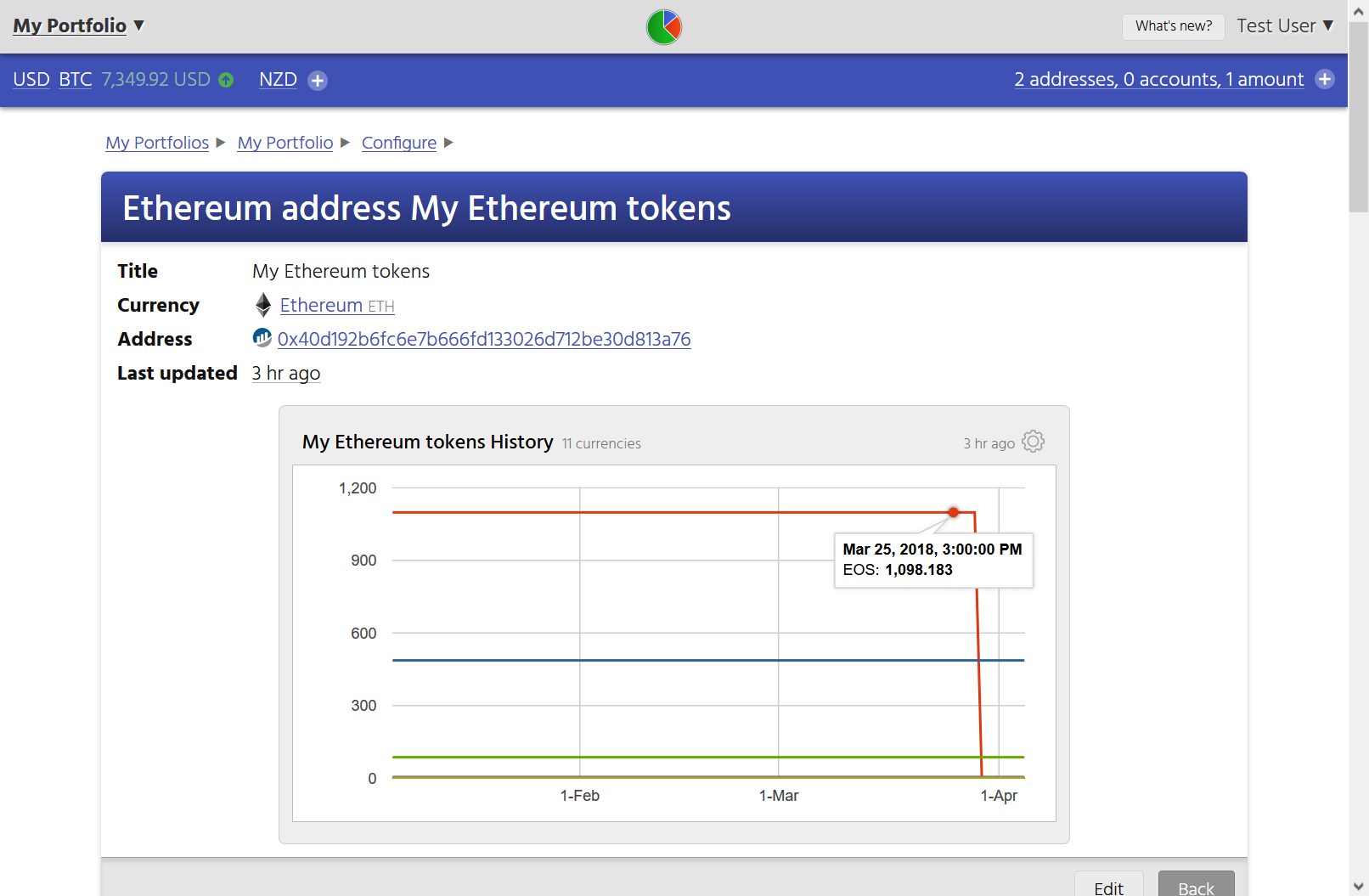This screenshot has height=896, width=1369.
Task: Click the What's new? button
Action: click(x=1174, y=26)
